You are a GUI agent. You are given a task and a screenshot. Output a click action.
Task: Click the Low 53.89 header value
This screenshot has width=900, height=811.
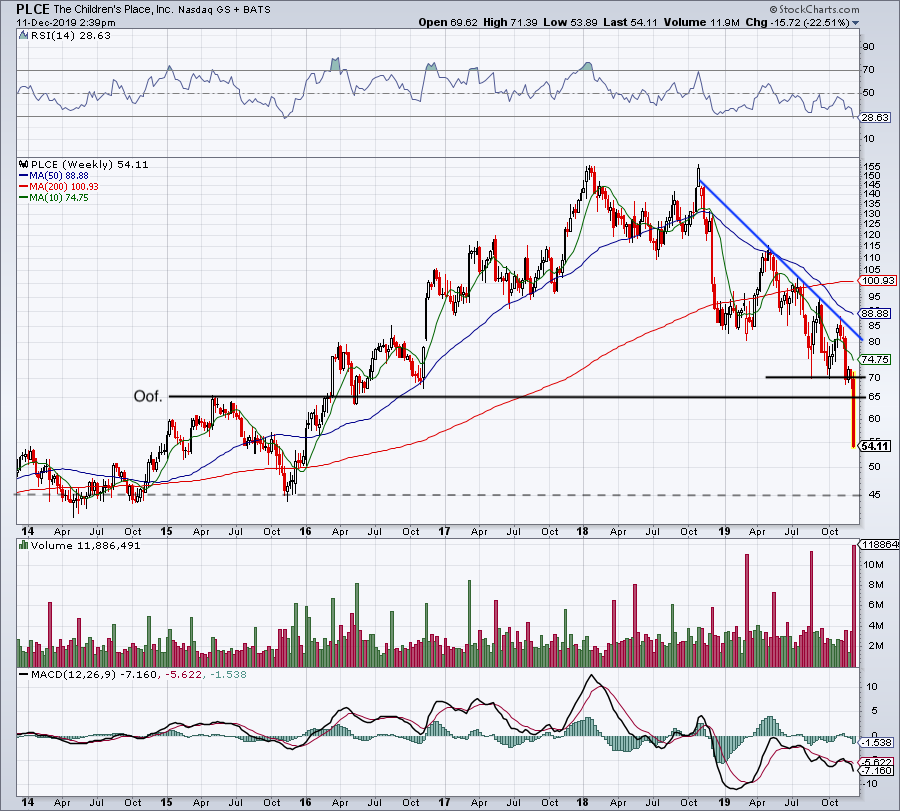[570, 22]
